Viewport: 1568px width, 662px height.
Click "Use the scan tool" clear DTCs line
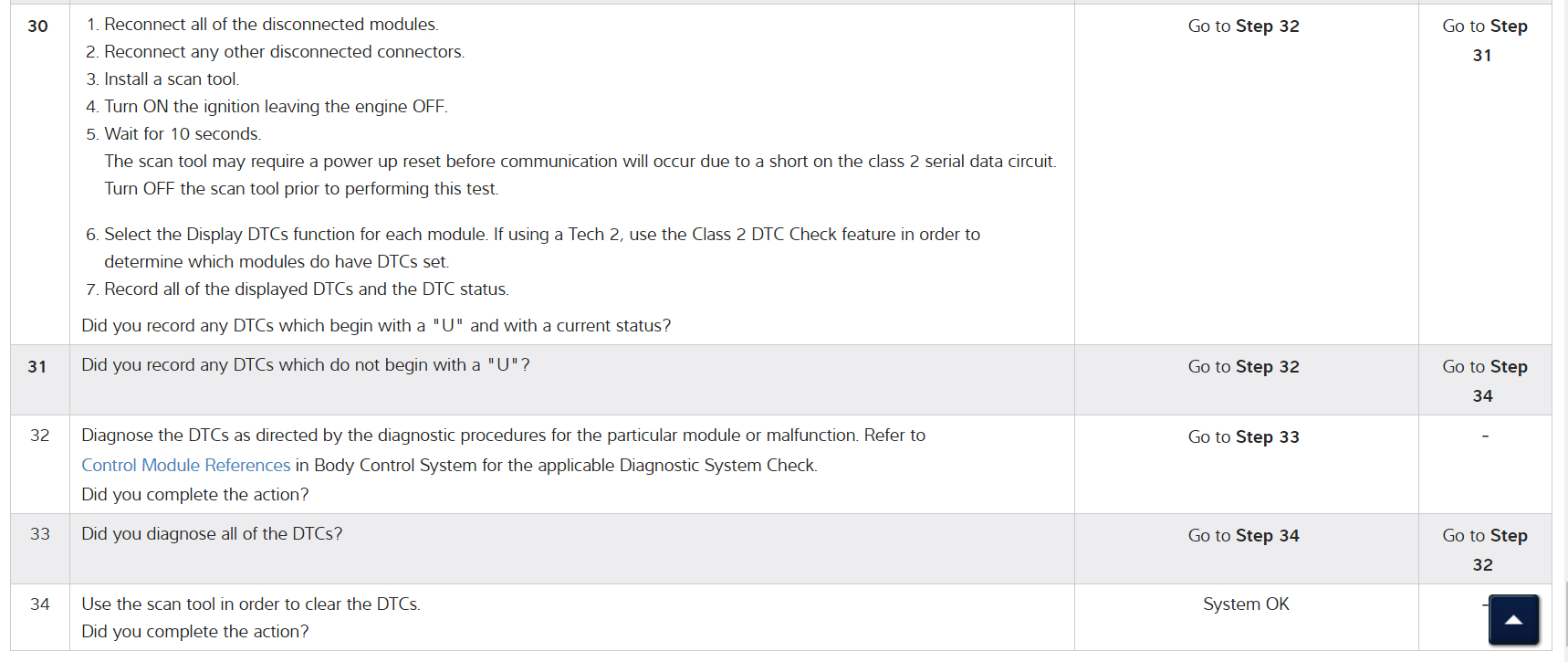(x=250, y=604)
